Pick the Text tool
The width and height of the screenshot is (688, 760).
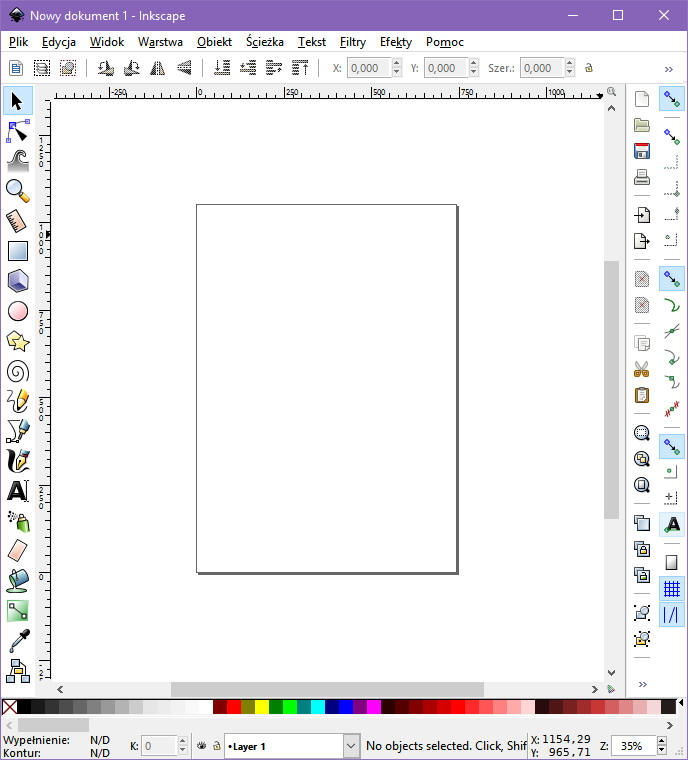pyautogui.click(x=17, y=491)
